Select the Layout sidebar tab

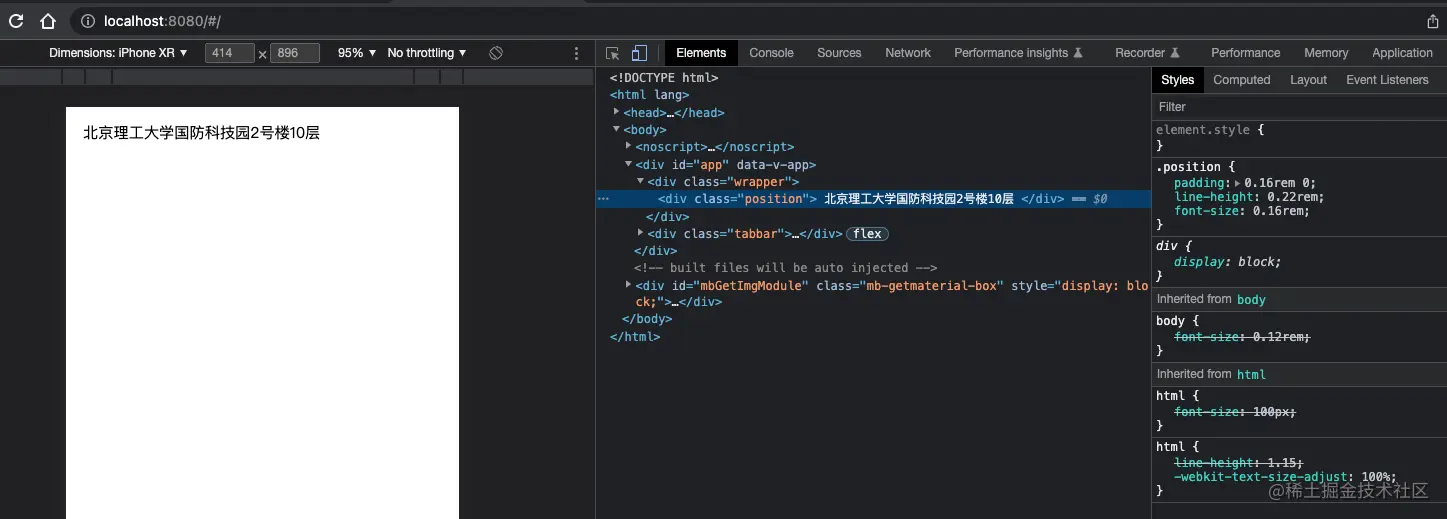click(x=1308, y=80)
